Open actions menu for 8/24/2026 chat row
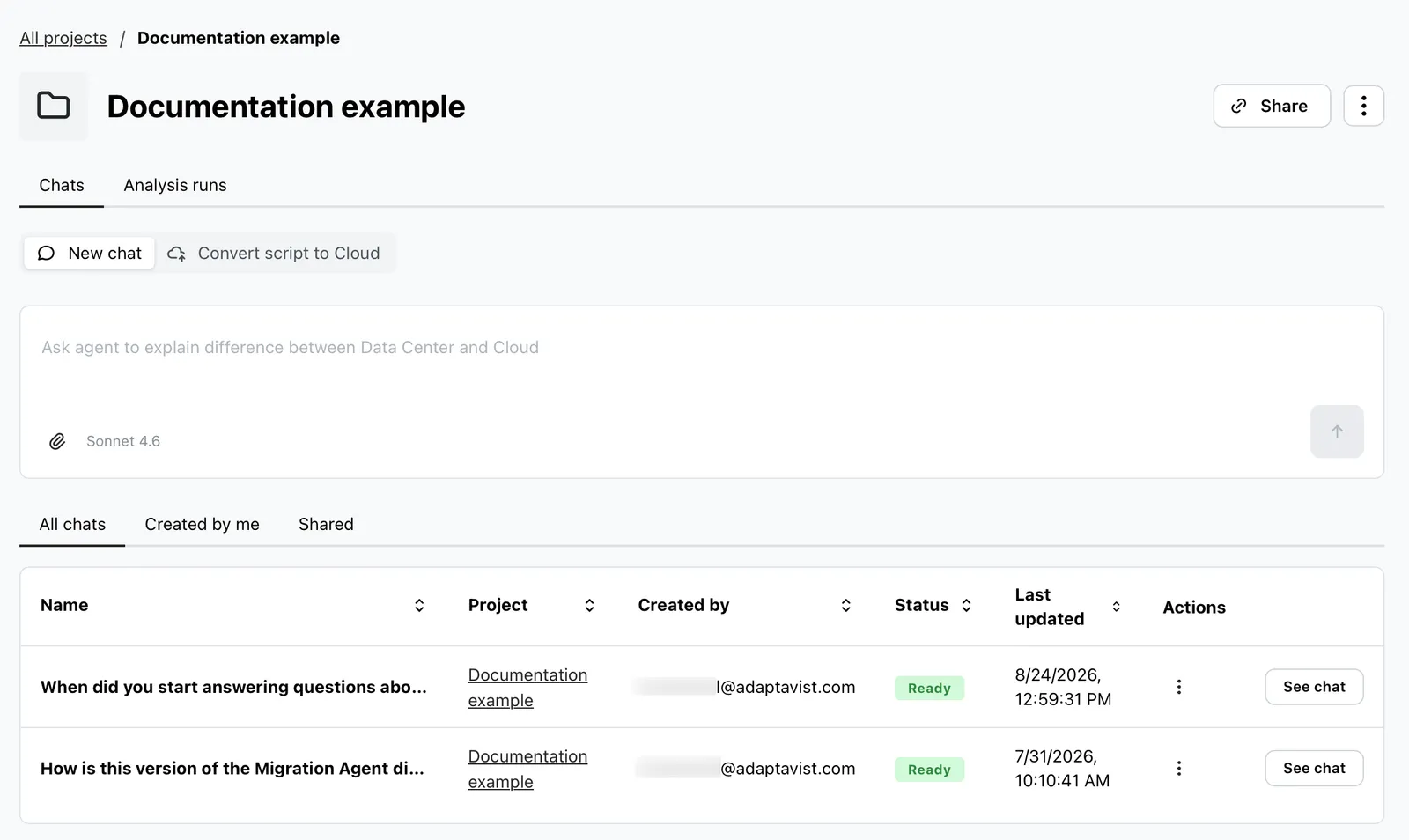The width and height of the screenshot is (1409, 840). click(x=1178, y=687)
